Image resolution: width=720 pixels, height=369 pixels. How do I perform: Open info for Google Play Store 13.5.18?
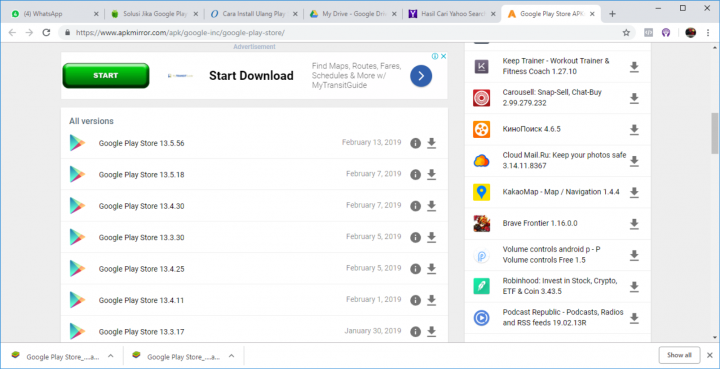click(x=416, y=174)
